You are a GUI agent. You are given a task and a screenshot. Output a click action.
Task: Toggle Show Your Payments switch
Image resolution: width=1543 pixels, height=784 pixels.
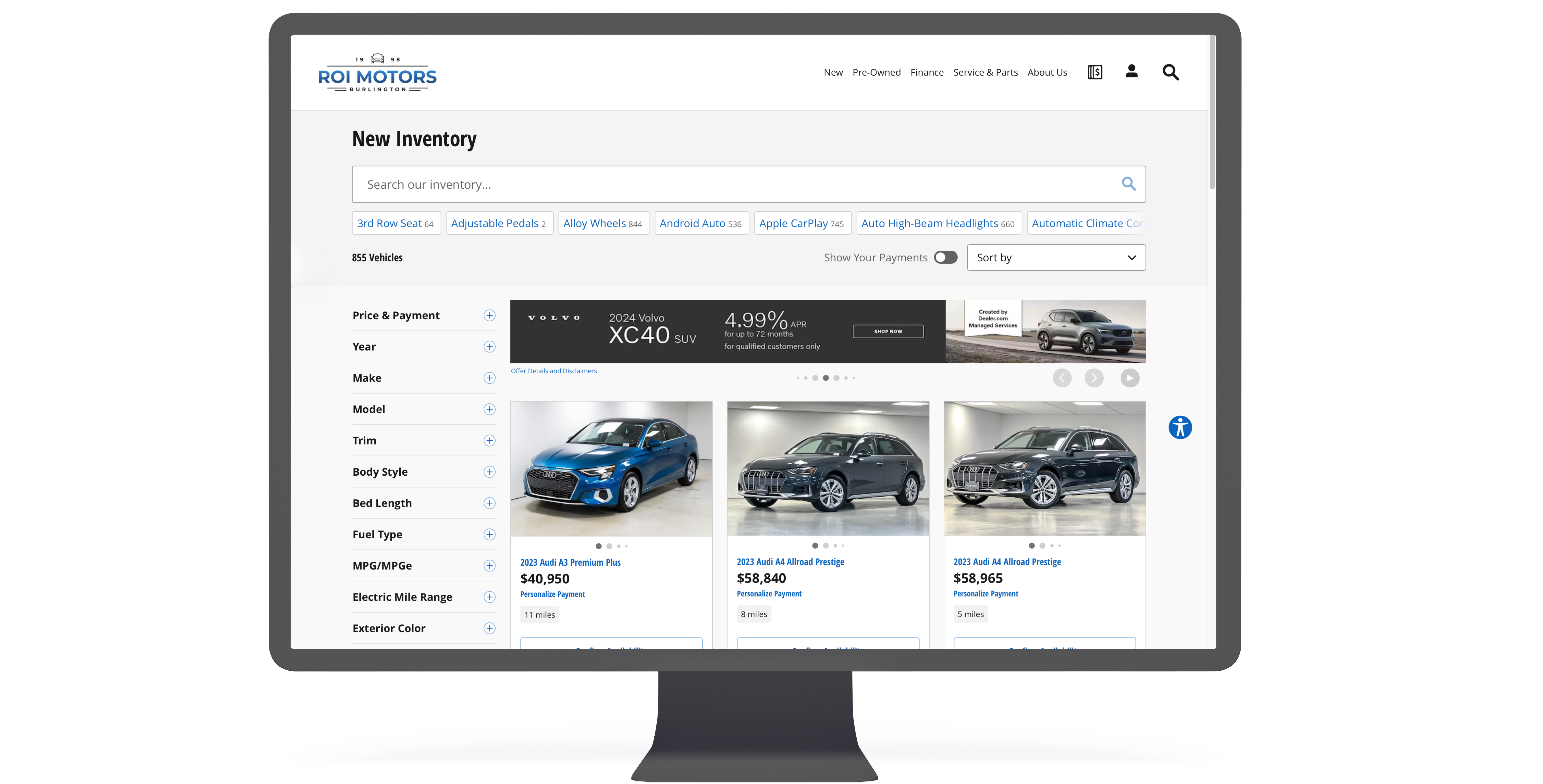945,258
